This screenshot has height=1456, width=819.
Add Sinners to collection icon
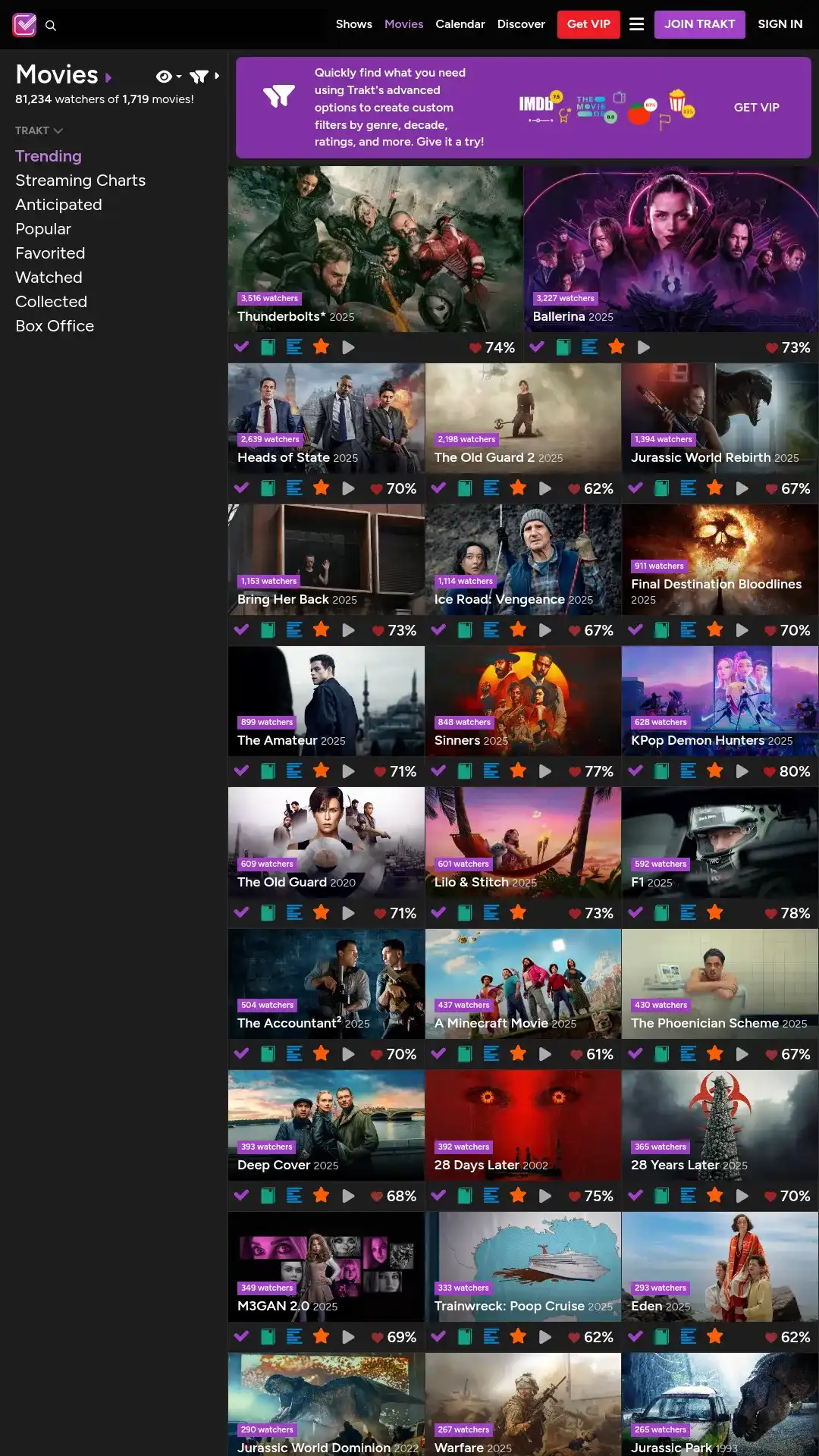pyautogui.click(x=465, y=771)
